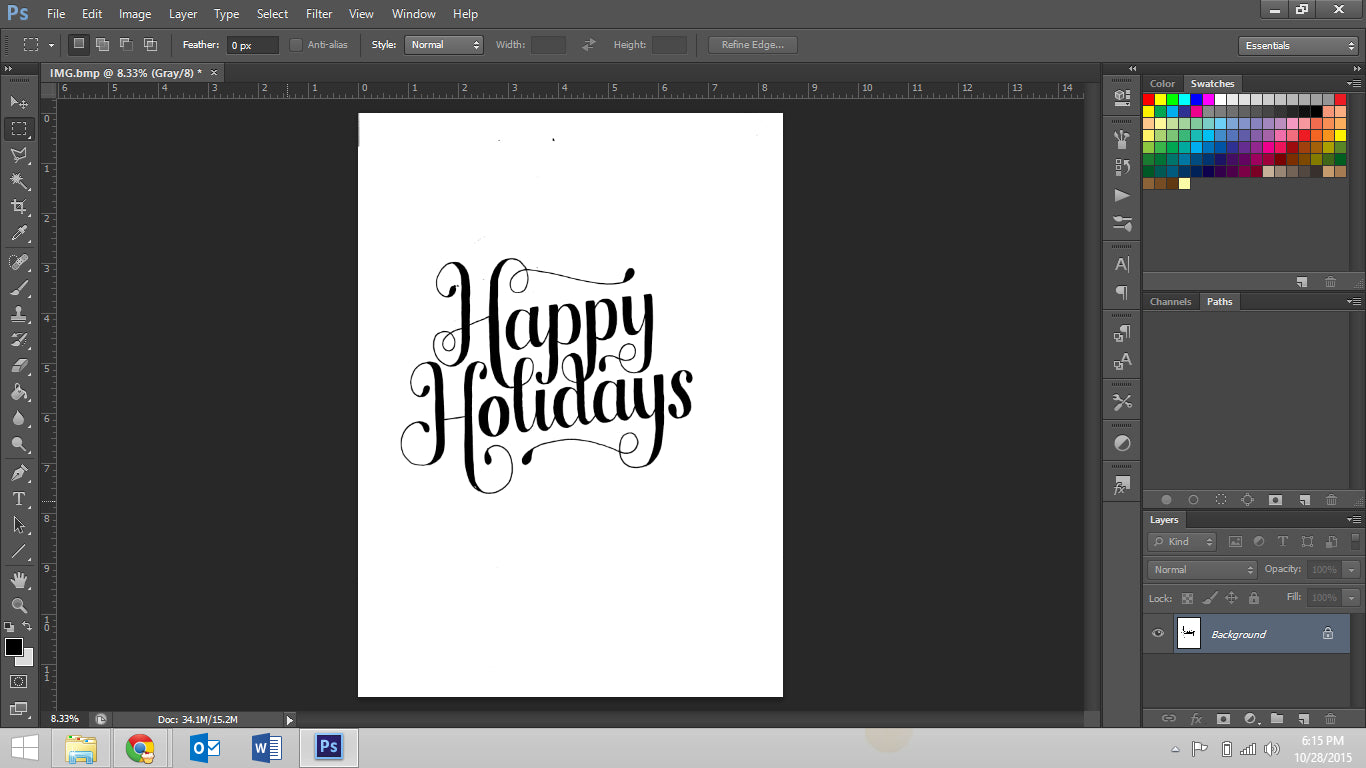Hide the Background layer visibility eye
The image size is (1366, 768).
pyautogui.click(x=1158, y=633)
